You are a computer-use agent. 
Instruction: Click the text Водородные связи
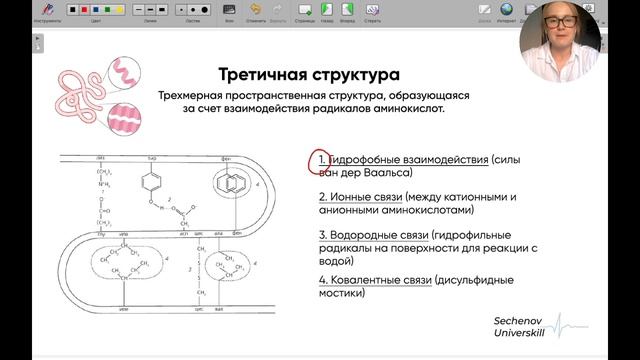pos(379,235)
